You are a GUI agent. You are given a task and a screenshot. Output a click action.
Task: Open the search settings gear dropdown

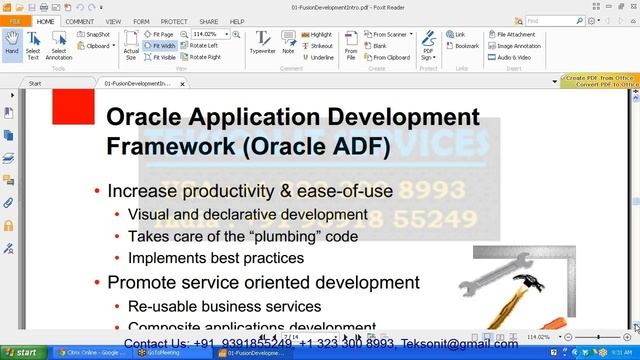[x=593, y=21]
